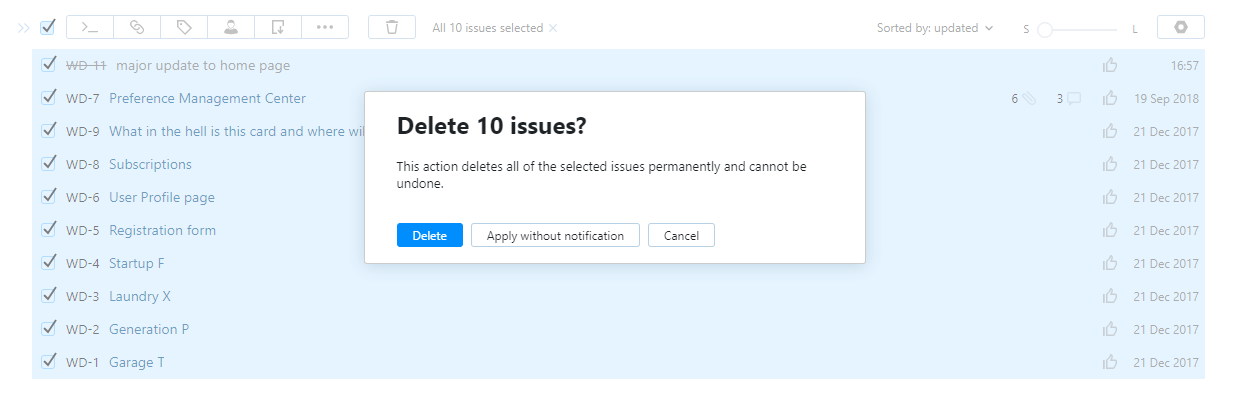Uncheck the WD-4 issue checkbox

click(x=48, y=263)
